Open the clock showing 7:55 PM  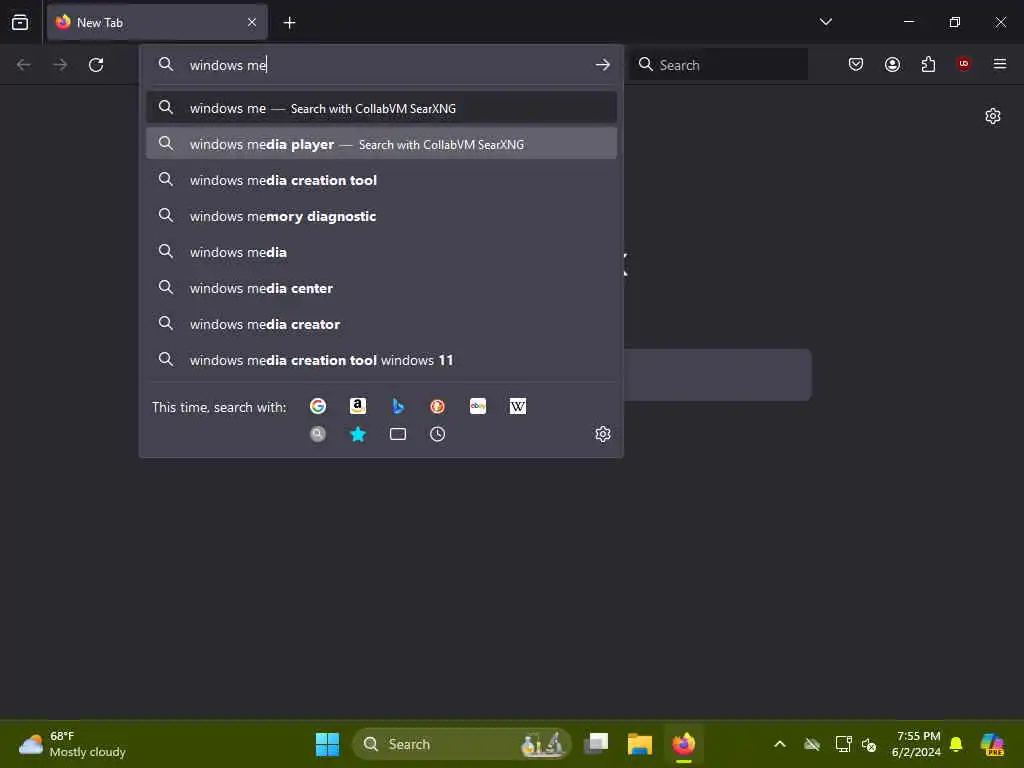pyautogui.click(x=916, y=744)
